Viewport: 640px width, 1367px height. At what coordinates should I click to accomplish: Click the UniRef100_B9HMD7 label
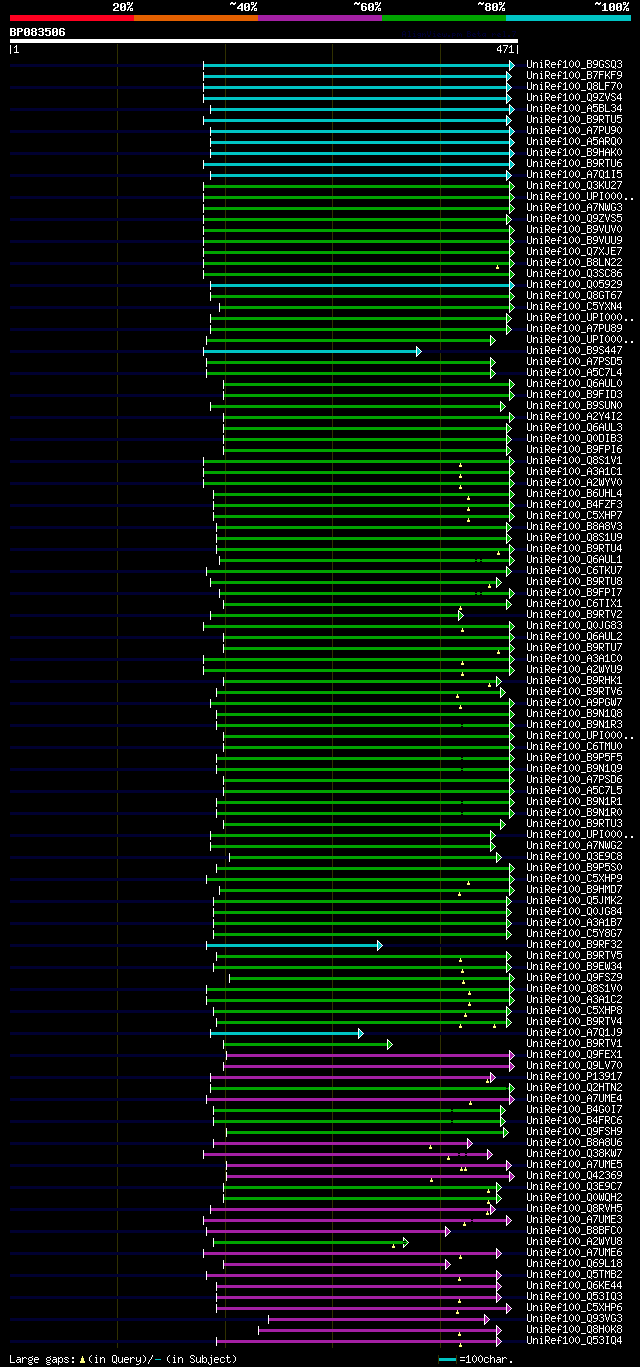point(574,890)
